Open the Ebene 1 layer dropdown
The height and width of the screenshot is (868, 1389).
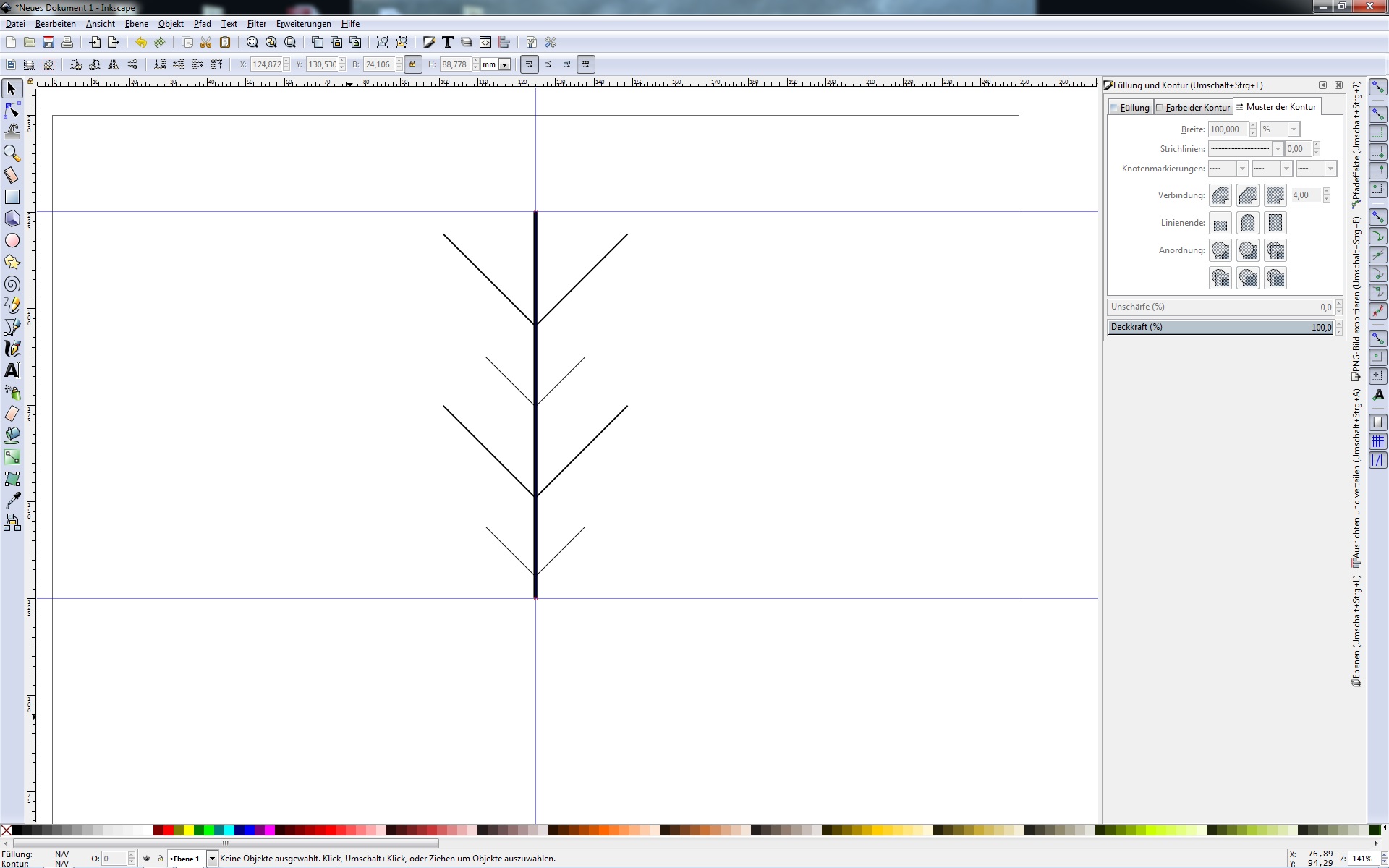(212, 859)
